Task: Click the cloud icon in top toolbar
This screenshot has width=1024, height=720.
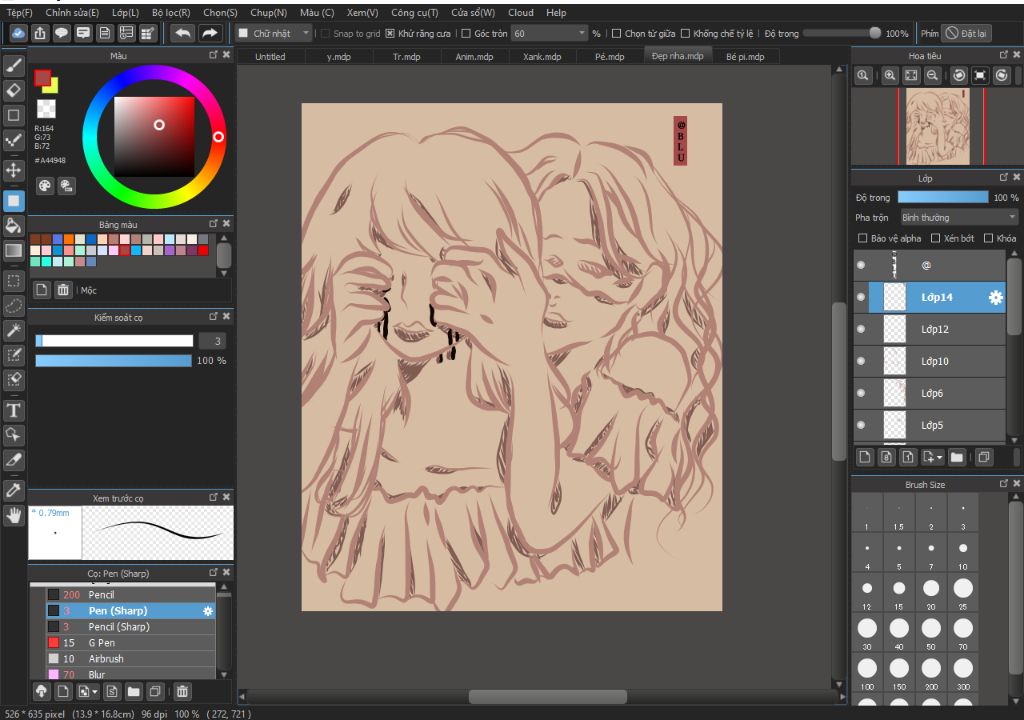Action: (x=18, y=33)
